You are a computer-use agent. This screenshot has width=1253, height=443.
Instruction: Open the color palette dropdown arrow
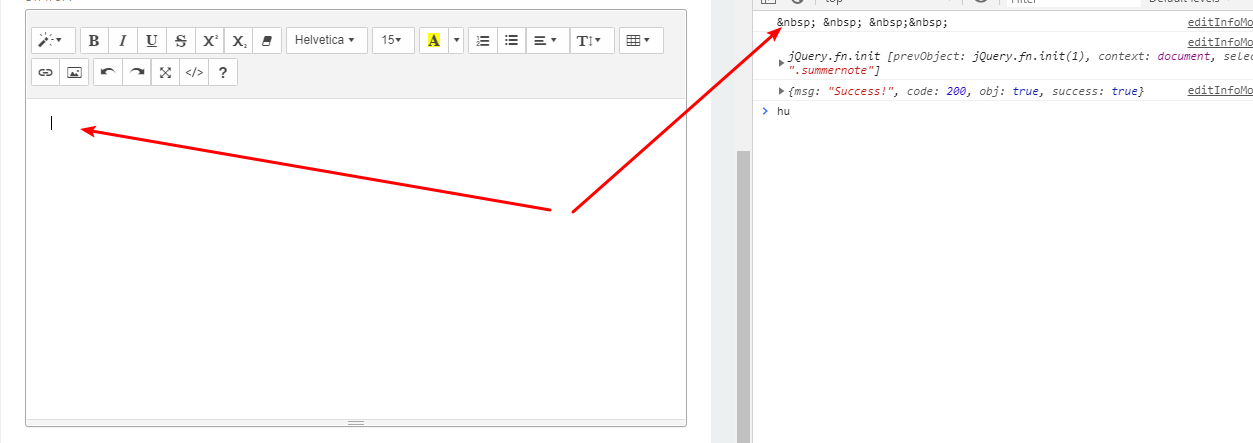pyautogui.click(x=456, y=40)
